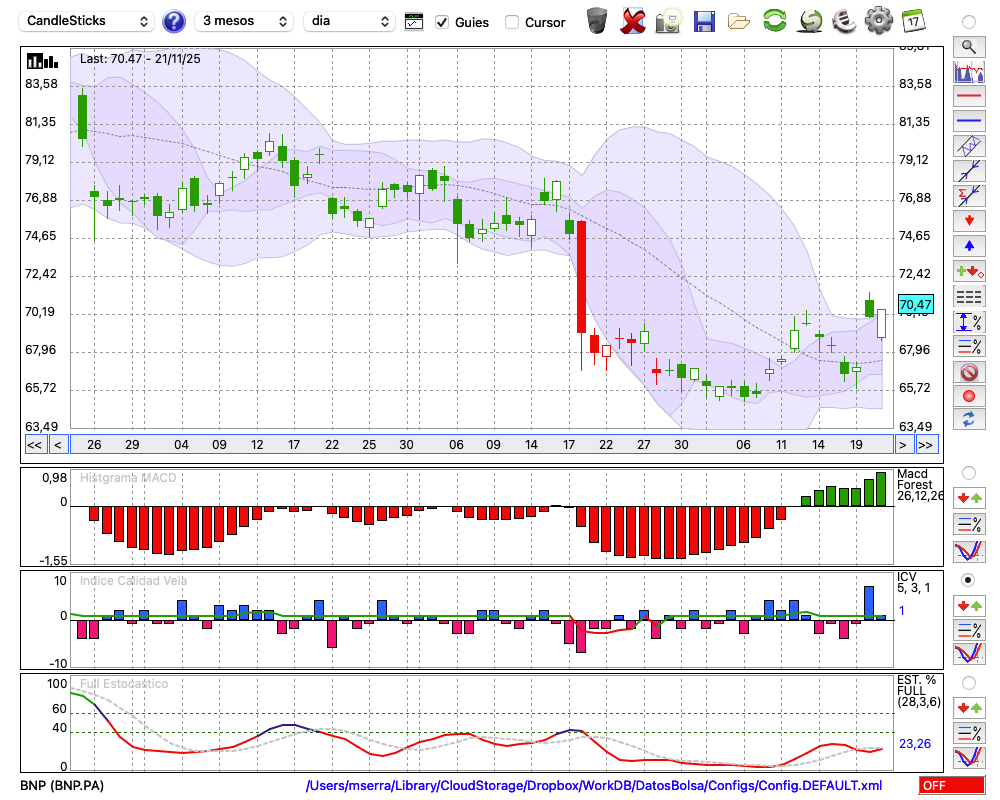
Task: Click the 23,26 stochastic value
Action: [915, 744]
